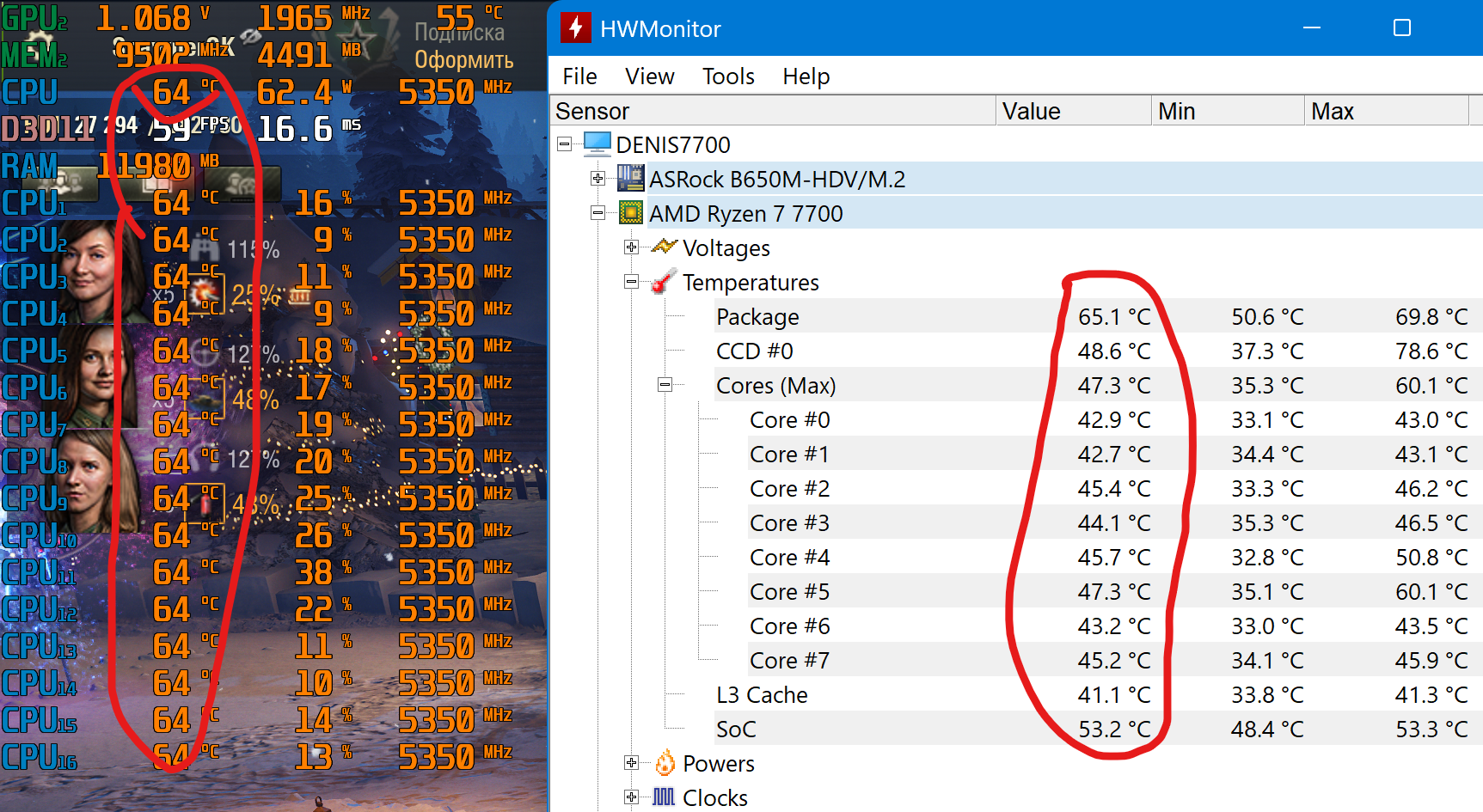Click the Core #4 max value 50.8 °C
The width and height of the screenshot is (1483, 812).
coord(1431,557)
